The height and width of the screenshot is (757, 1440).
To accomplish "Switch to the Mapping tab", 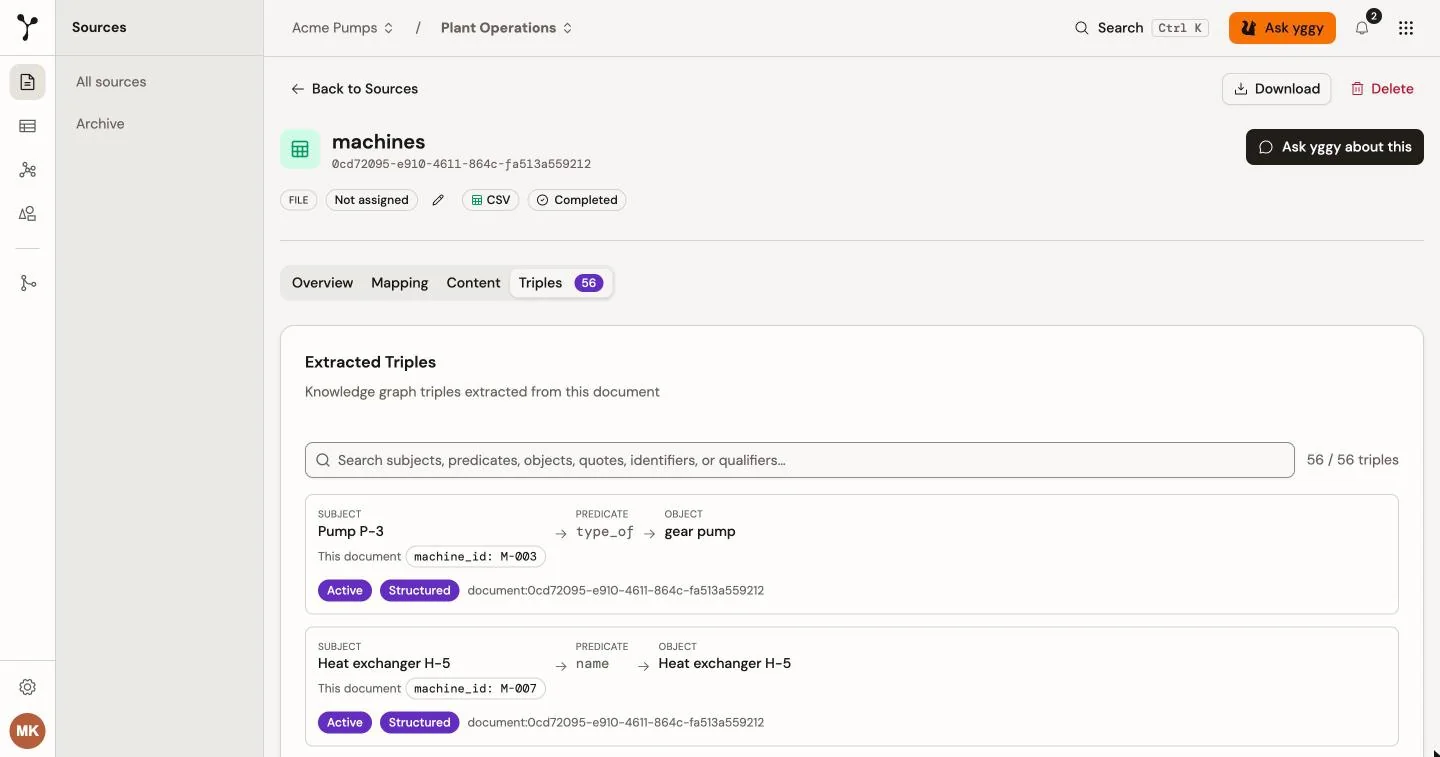I will coord(400,283).
